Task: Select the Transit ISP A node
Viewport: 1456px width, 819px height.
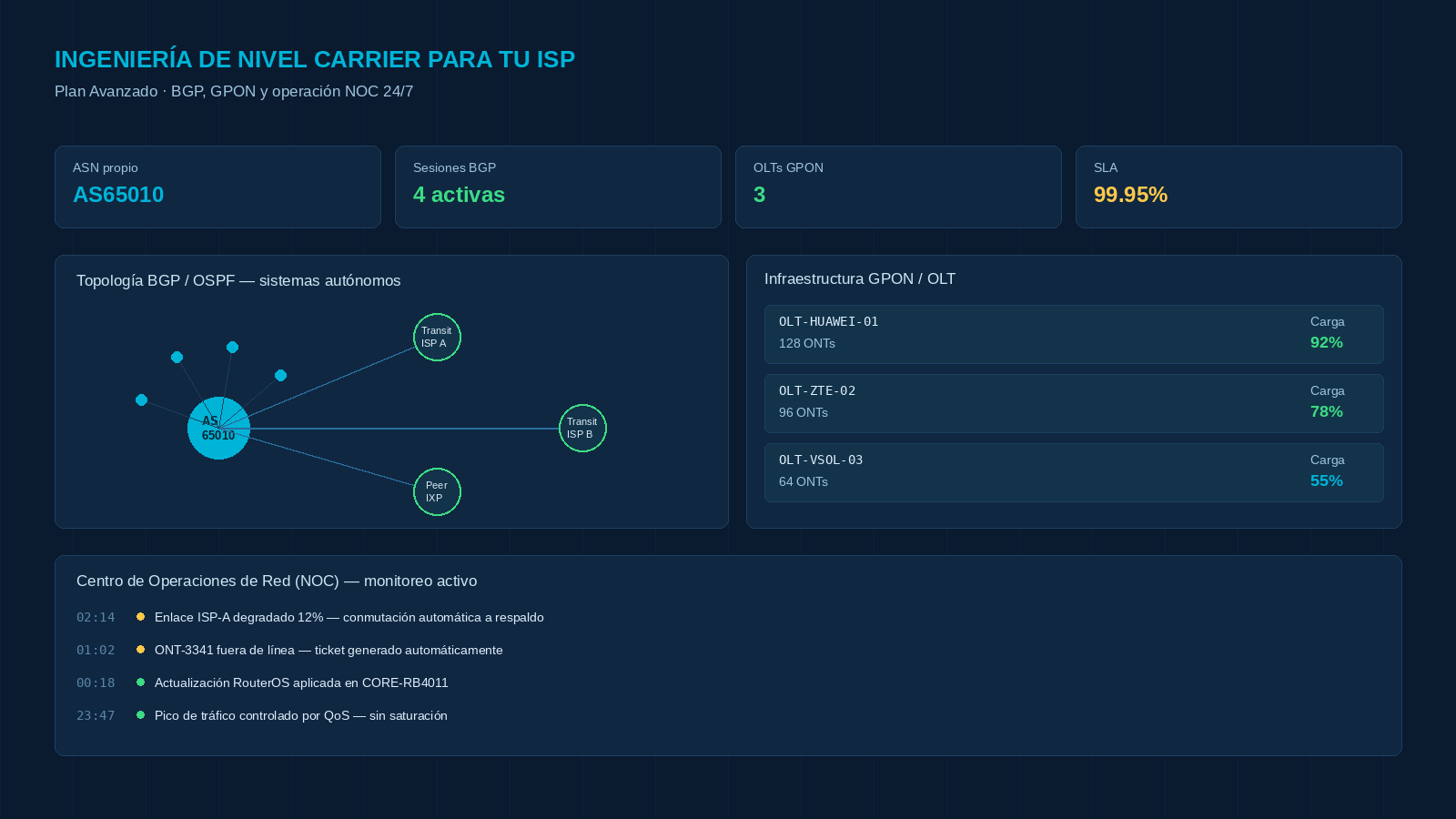Action: point(437,337)
